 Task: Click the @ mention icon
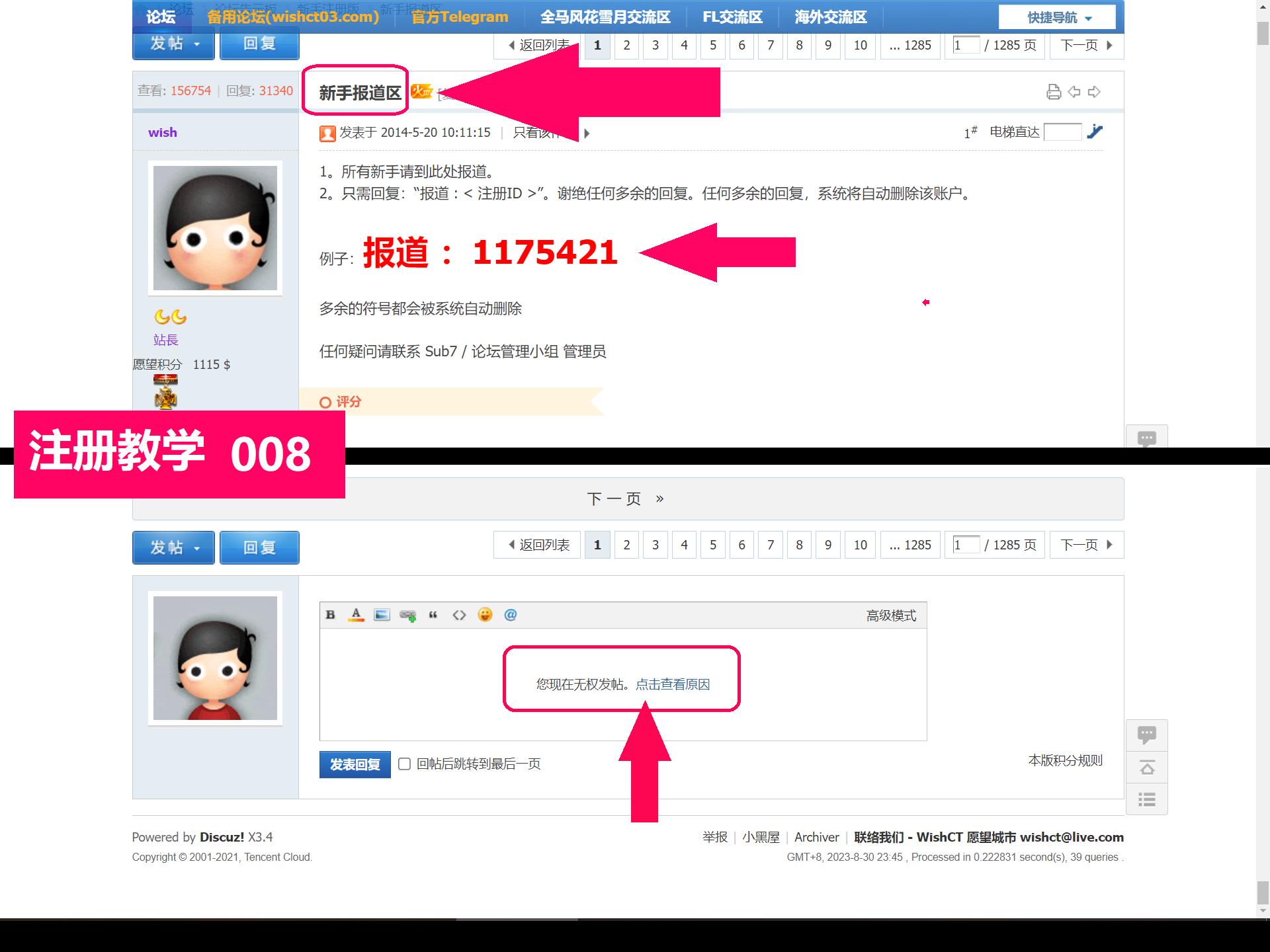pos(511,615)
